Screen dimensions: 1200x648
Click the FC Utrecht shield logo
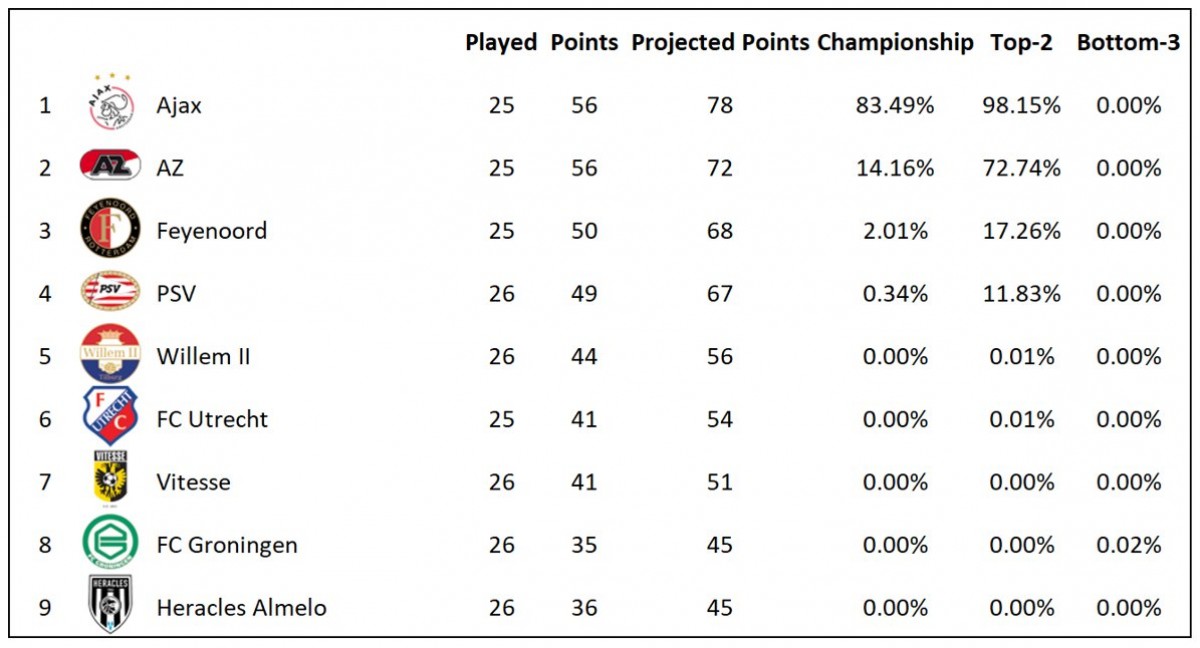tap(110, 417)
